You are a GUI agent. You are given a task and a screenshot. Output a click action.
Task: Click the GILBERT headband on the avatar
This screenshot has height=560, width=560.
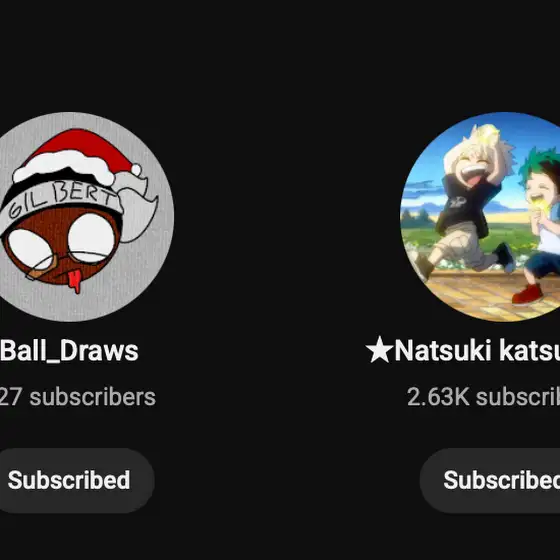61,204
